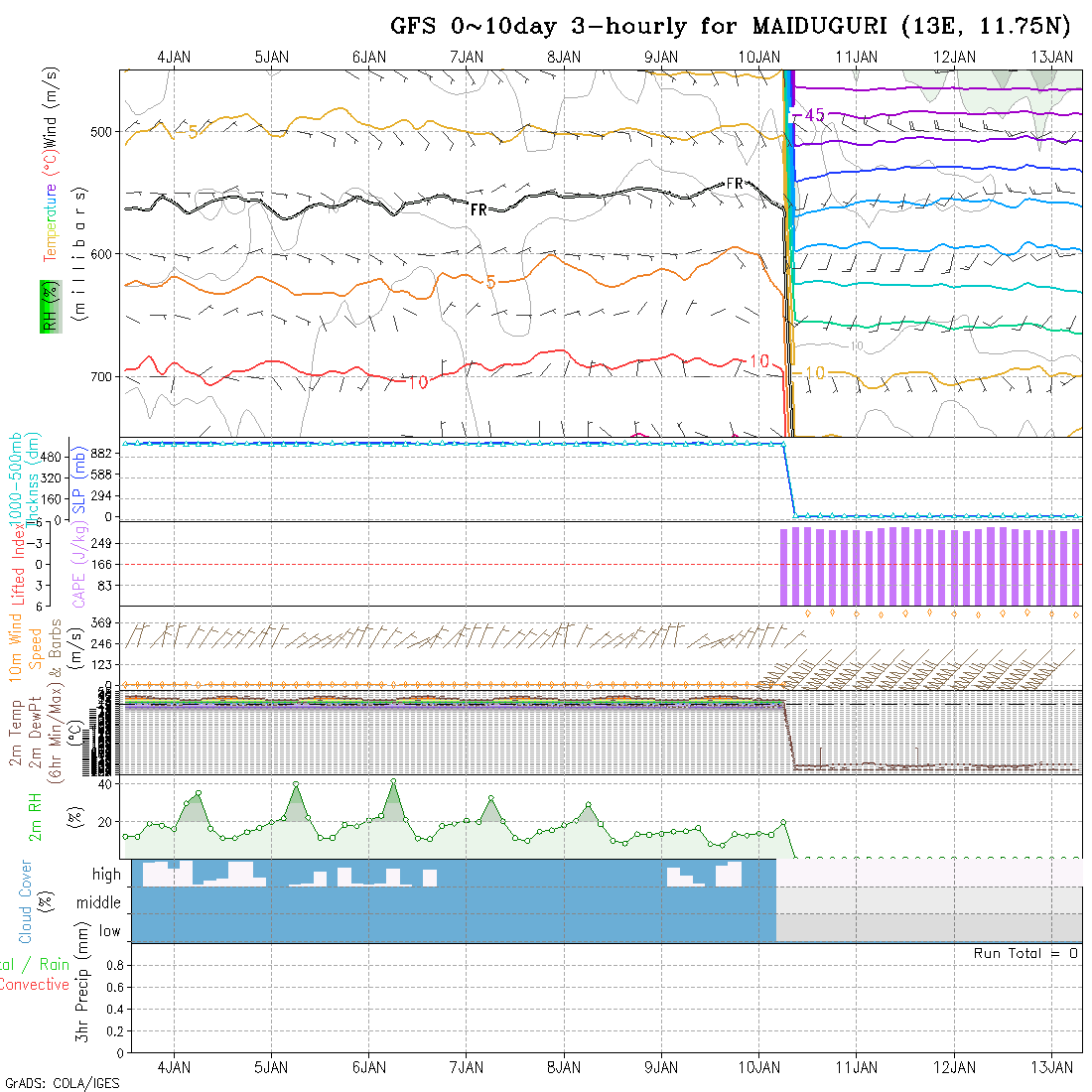Click the 500 millibar pressure level label
The height and width of the screenshot is (1092, 1092).
click(x=101, y=132)
